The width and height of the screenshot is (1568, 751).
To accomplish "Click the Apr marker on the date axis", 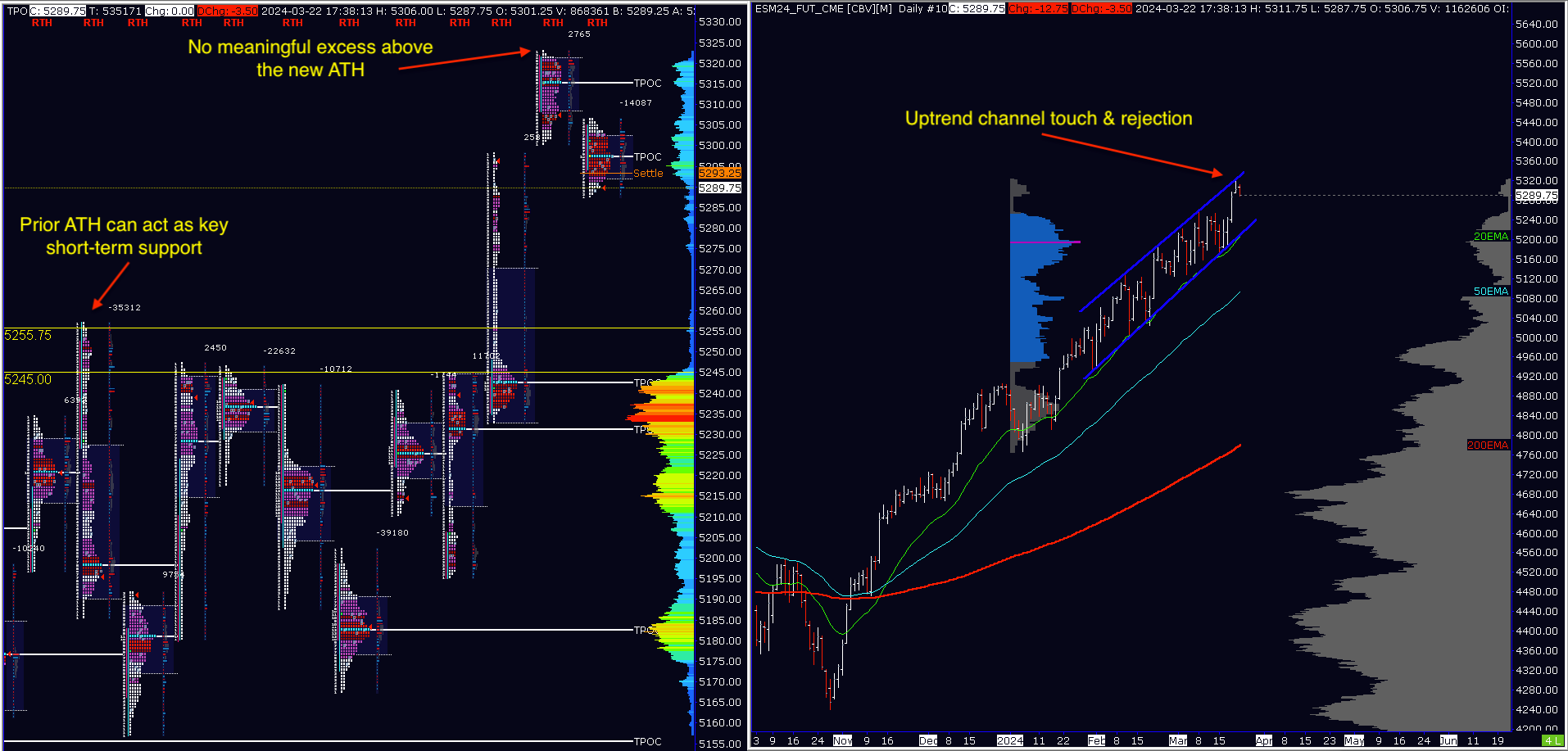I will 1264,740.
